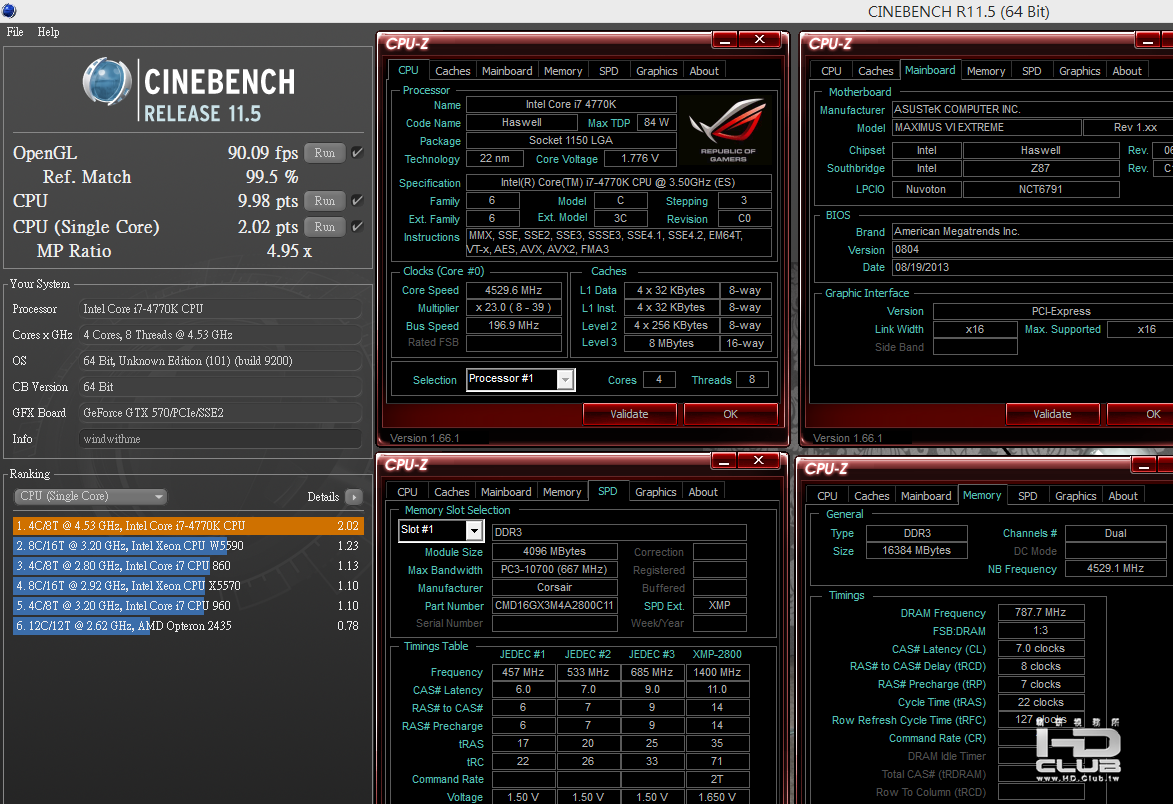This screenshot has width=1173, height=804.
Task: Toggle the OpenGL test checkbox
Action: coord(358,153)
